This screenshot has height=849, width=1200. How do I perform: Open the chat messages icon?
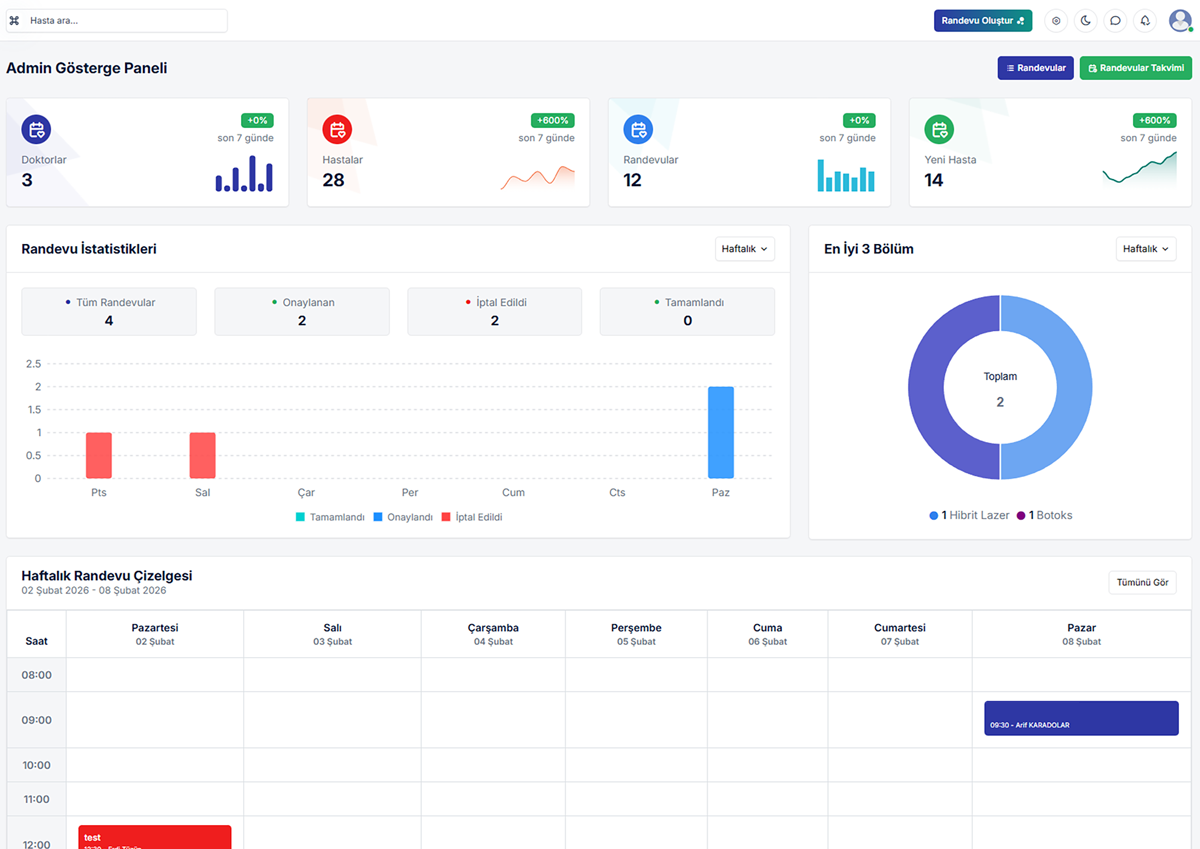tap(1115, 20)
